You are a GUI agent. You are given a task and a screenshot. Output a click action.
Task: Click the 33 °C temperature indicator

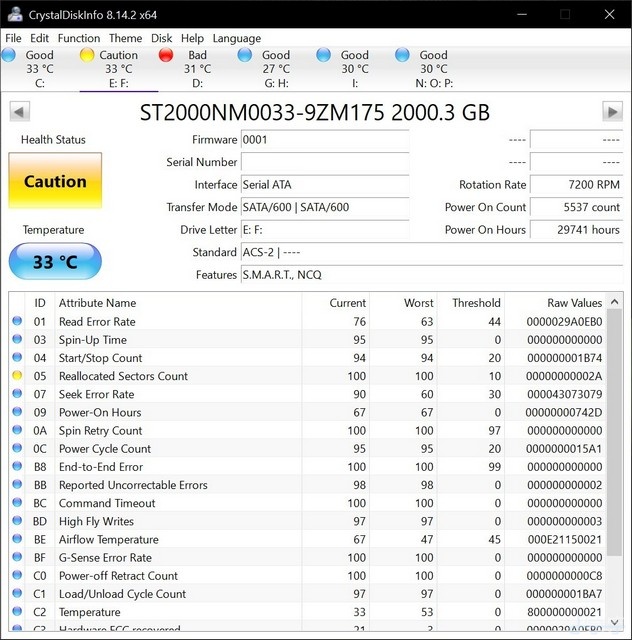click(55, 262)
